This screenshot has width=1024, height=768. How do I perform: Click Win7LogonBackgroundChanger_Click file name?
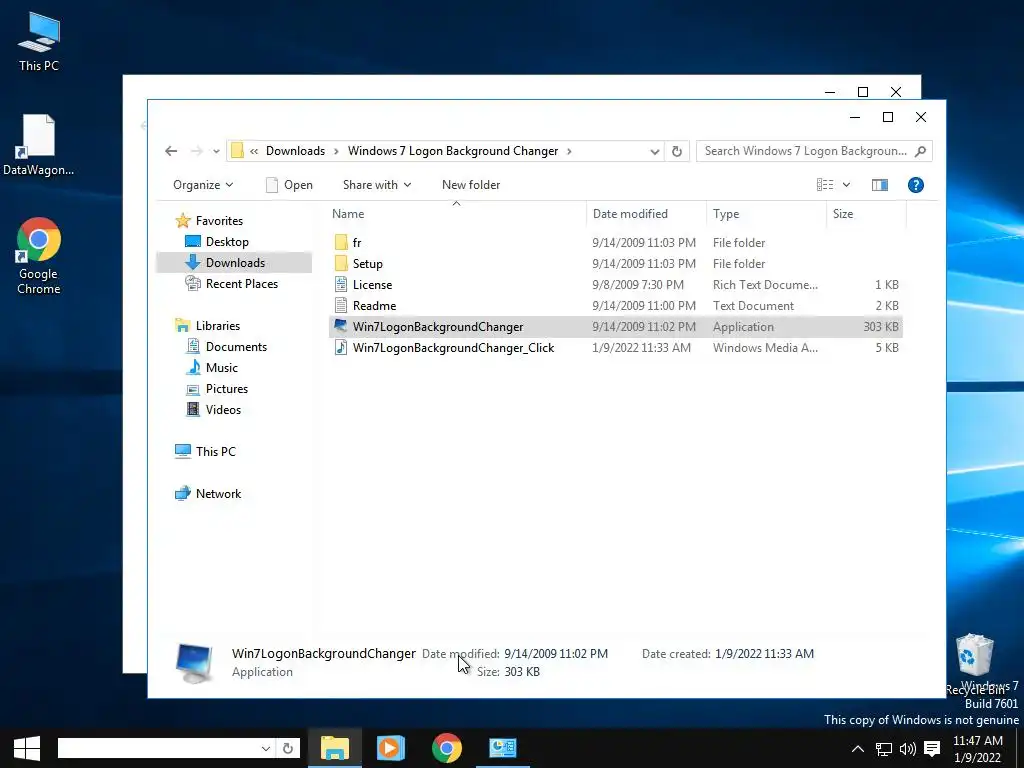453,348
